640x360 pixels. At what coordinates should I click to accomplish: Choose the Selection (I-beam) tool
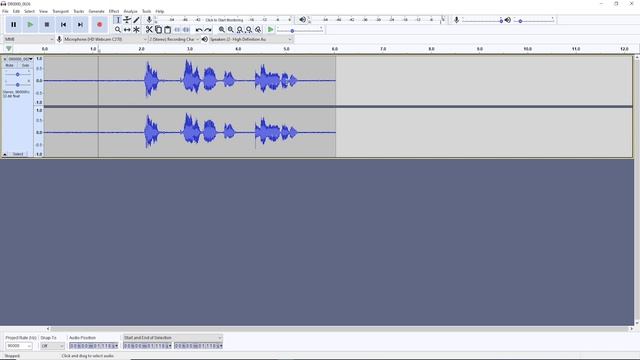118,20
